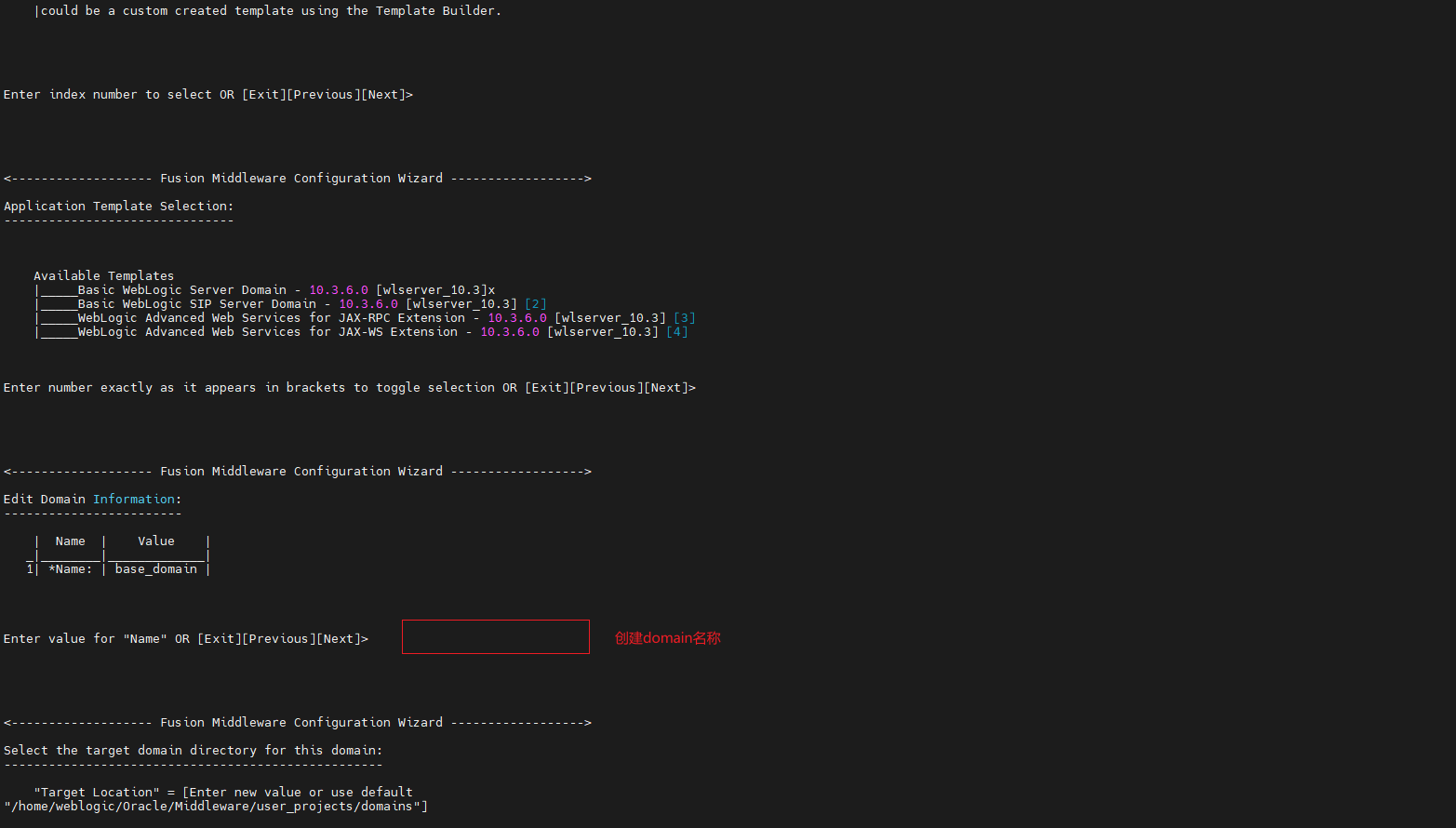This screenshot has height=828, width=1456.
Task: Click the Basic WebLogic Server Domain template line
Action: [265, 290]
